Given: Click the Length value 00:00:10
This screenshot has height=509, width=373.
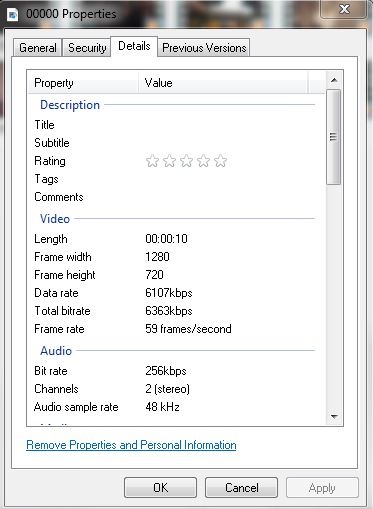Looking at the screenshot, I should (x=166, y=239).
